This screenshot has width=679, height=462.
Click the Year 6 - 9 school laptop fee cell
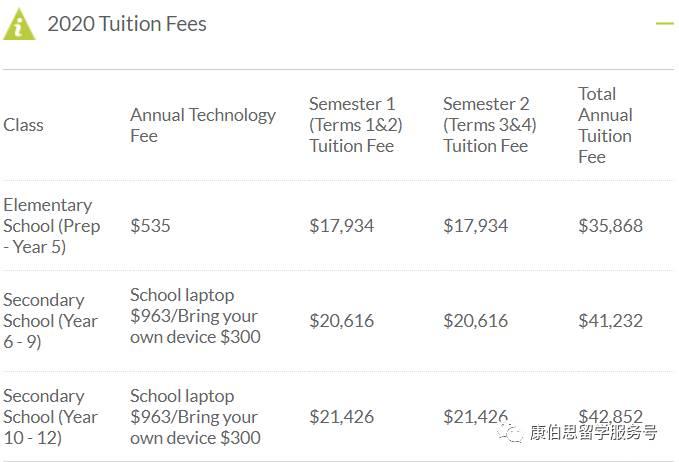coord(195,316)
